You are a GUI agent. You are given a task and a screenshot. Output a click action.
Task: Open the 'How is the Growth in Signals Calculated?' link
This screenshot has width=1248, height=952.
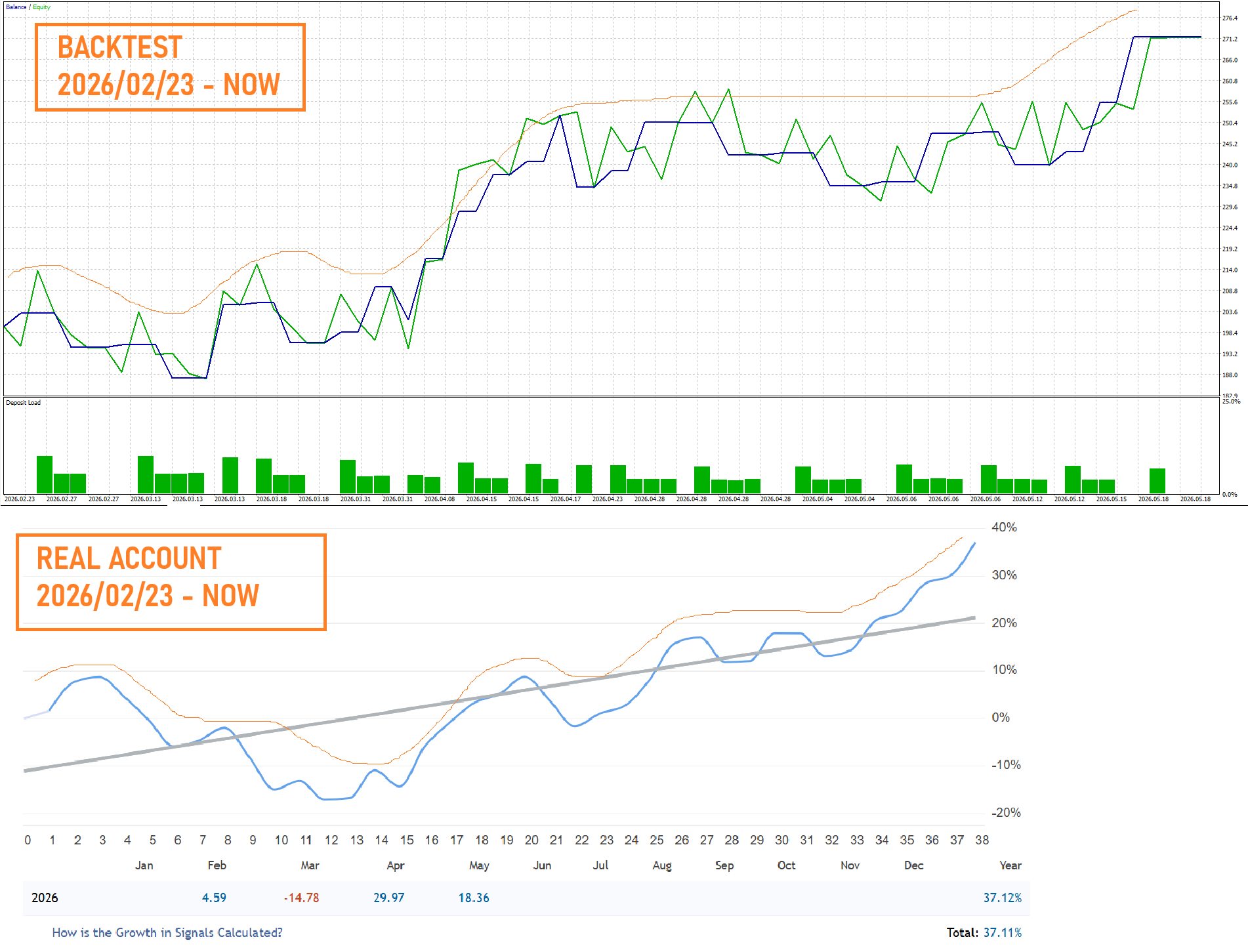pos(167,932)
